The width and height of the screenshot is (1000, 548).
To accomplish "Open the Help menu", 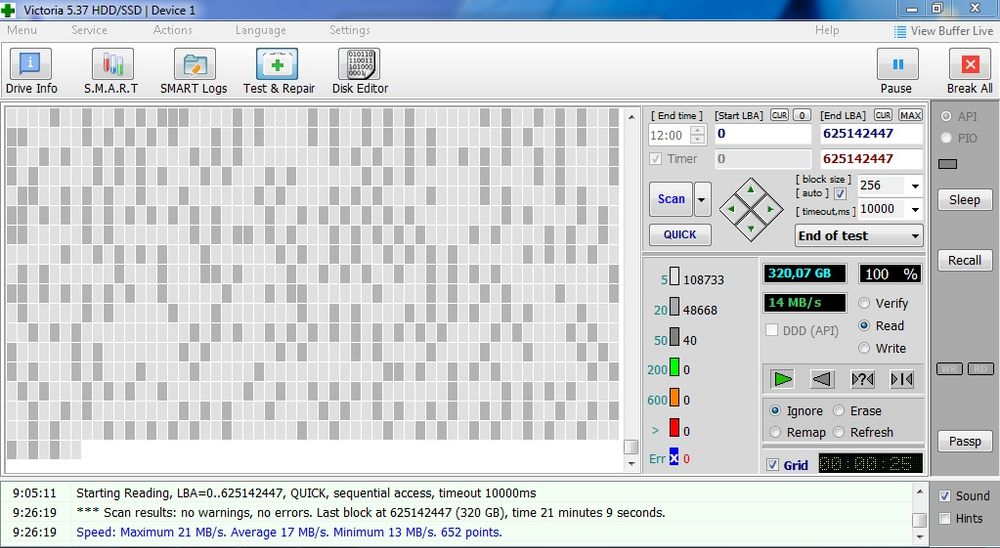I will click(x=827, y=30).
